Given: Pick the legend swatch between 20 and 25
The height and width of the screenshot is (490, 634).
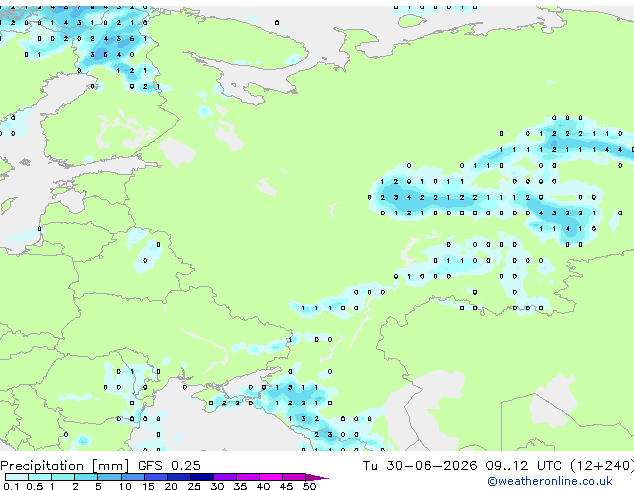Looking at the screenshot, I should 179,477.
